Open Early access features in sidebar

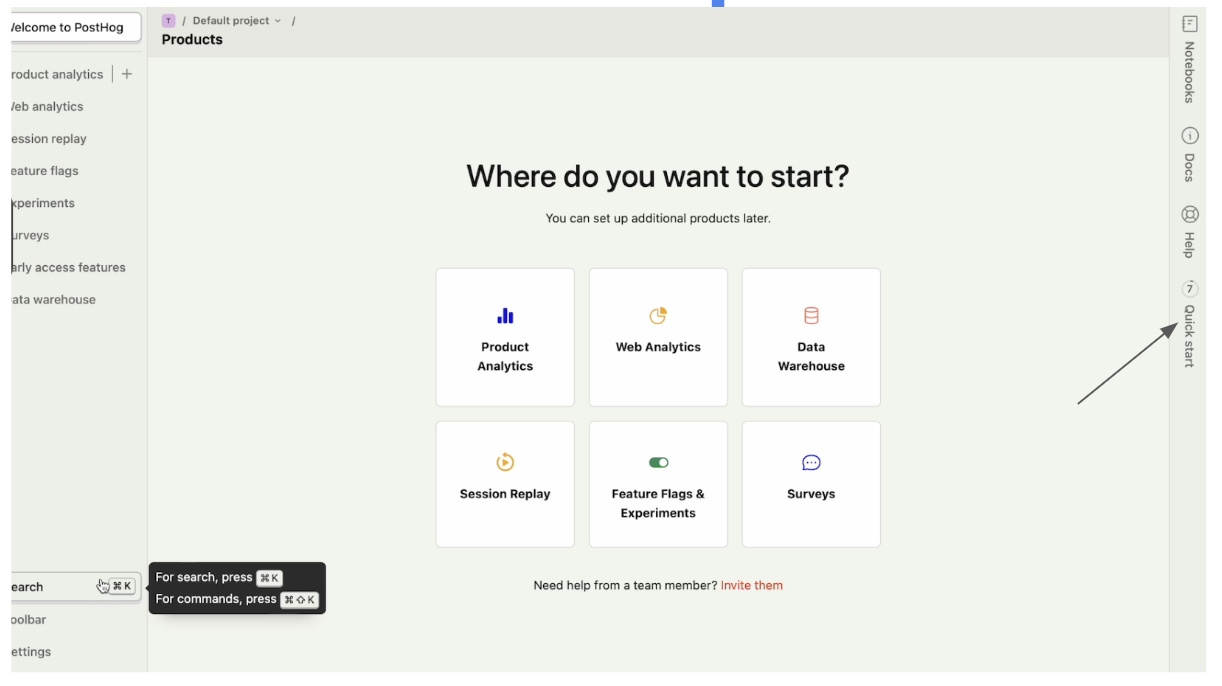point(68,267)
